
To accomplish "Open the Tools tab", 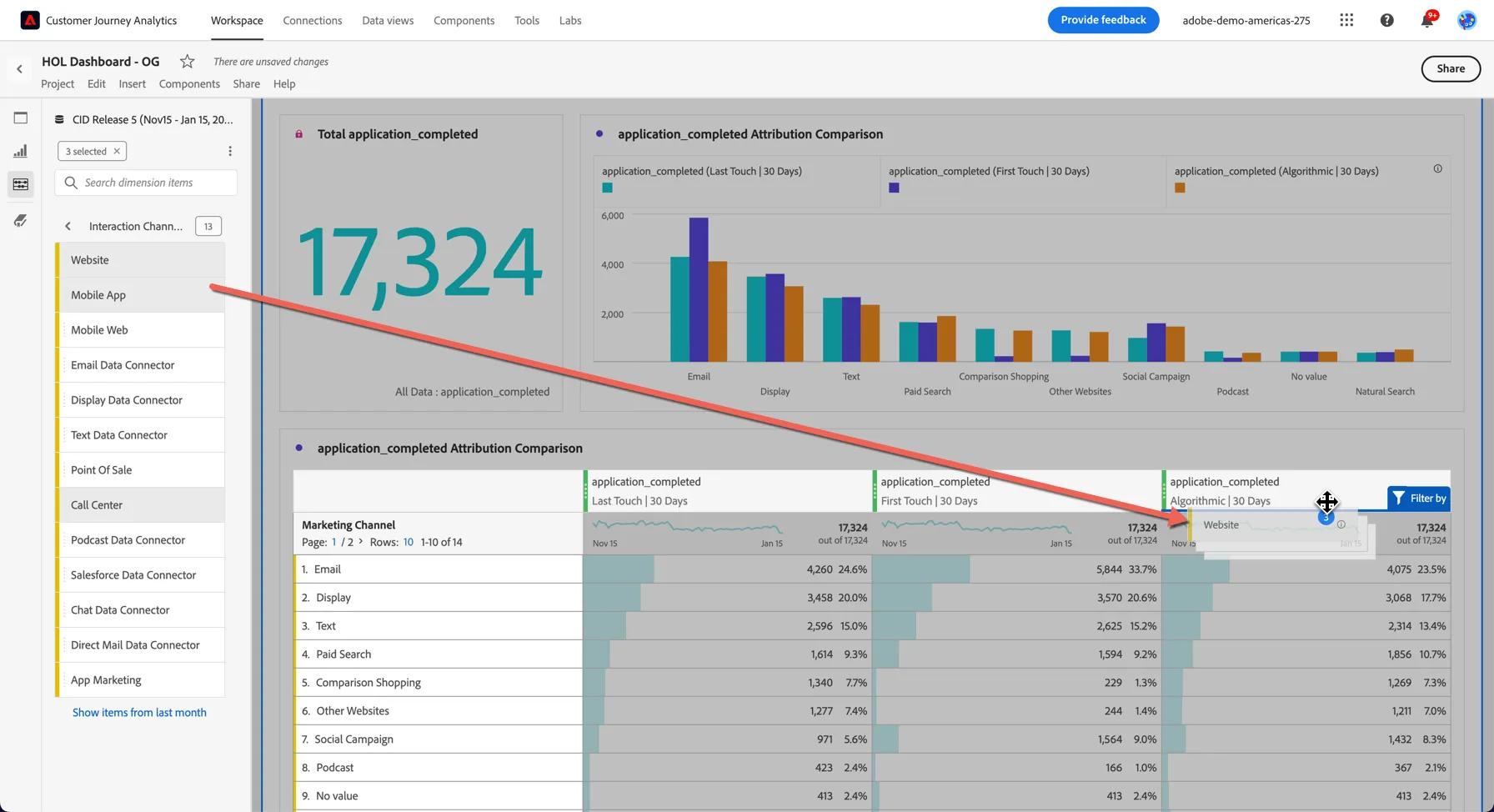I will tap(527, 20).
